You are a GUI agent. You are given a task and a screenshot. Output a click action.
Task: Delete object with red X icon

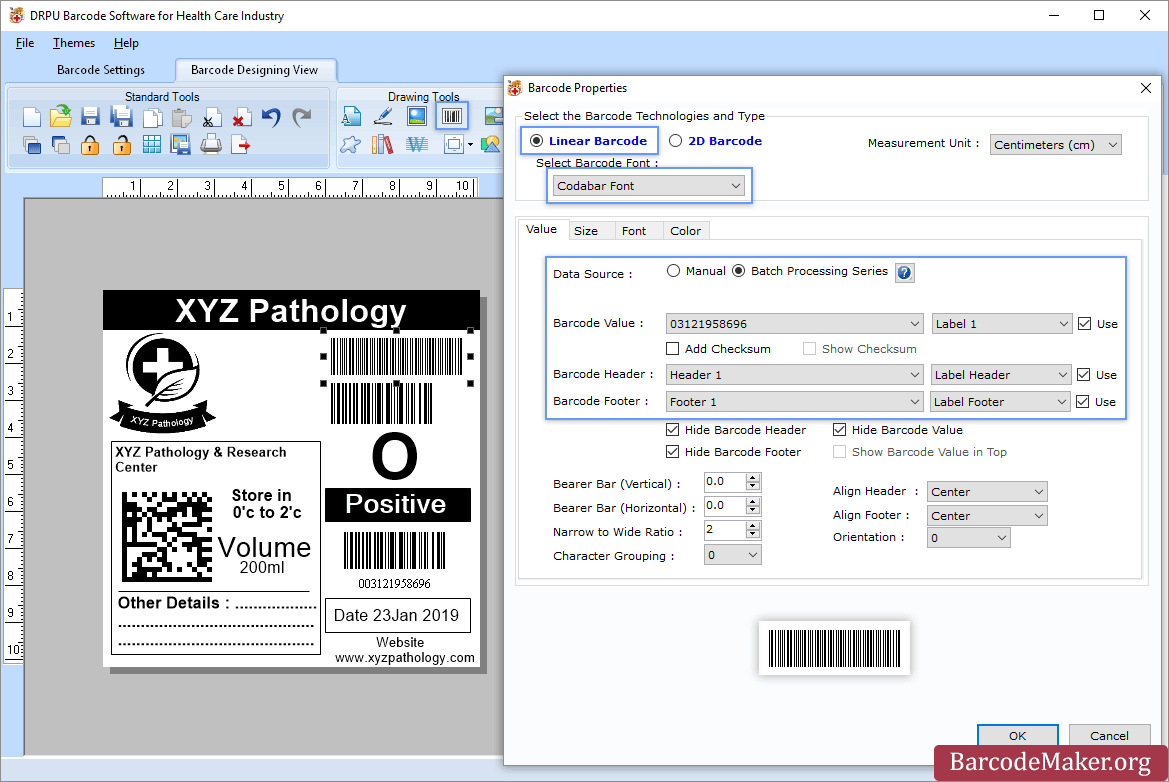(x=241, y=118)
